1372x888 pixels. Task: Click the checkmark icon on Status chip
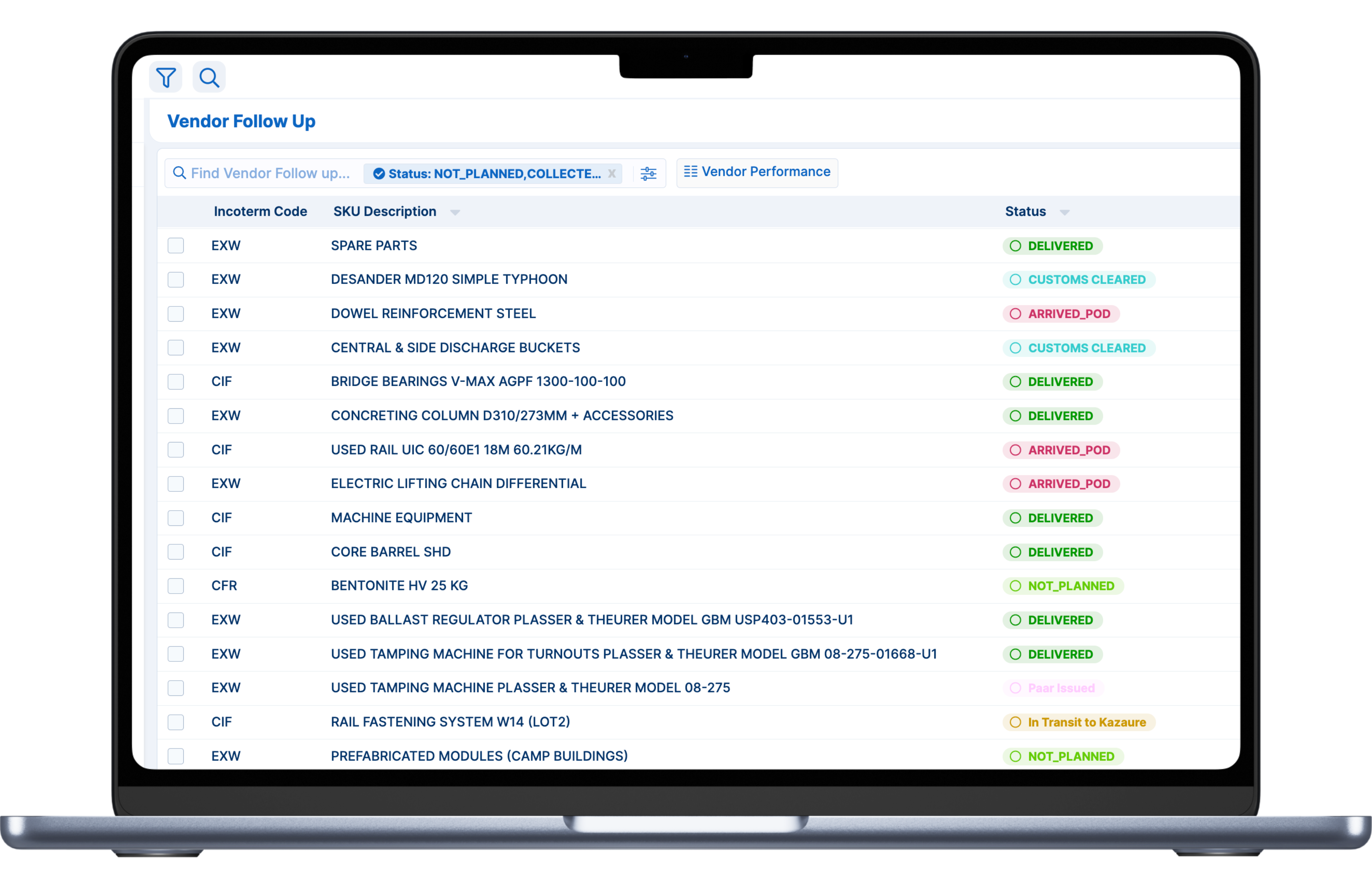click(379, 173)
